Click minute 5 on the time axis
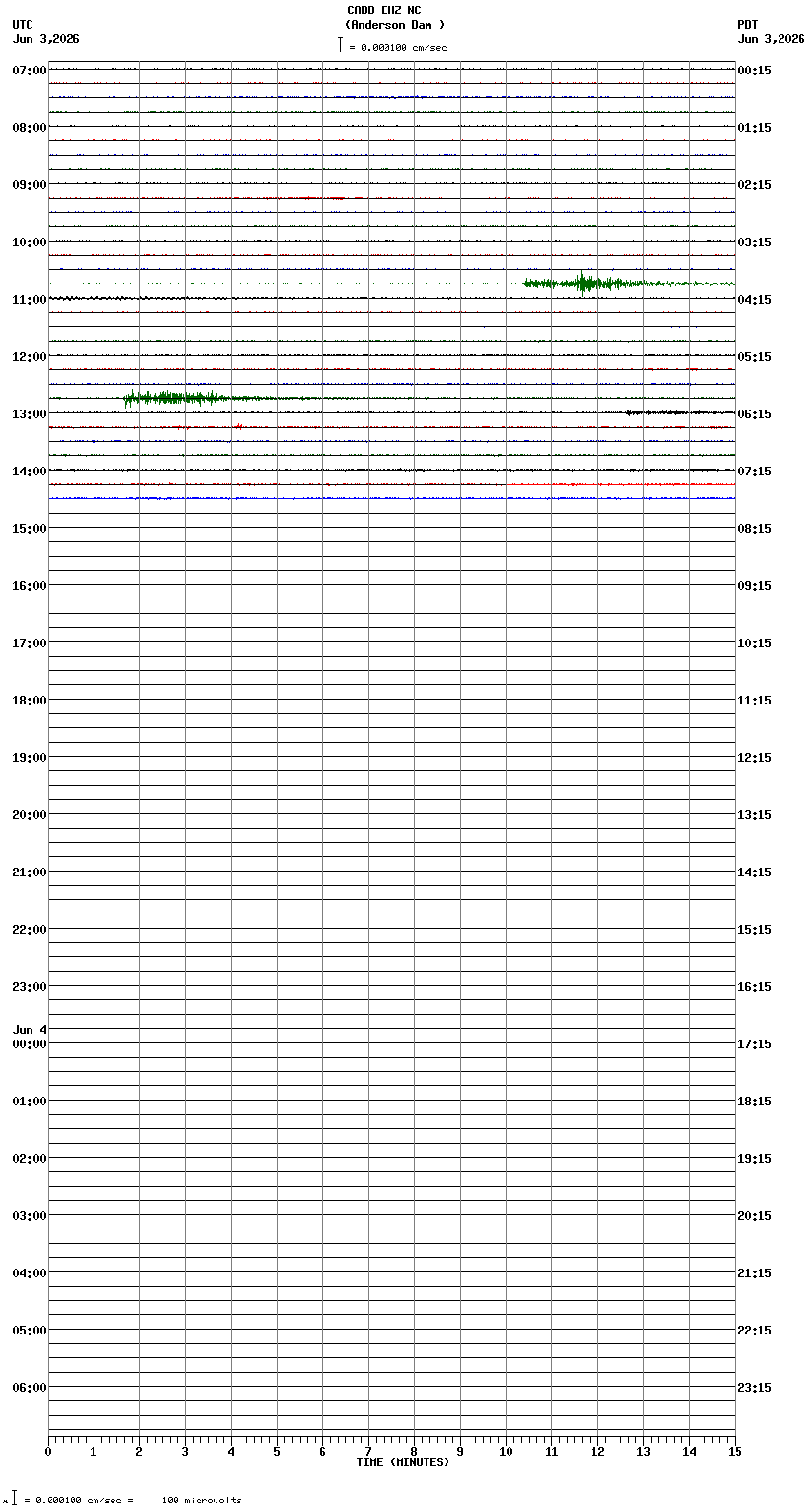 coord(277,1452)
